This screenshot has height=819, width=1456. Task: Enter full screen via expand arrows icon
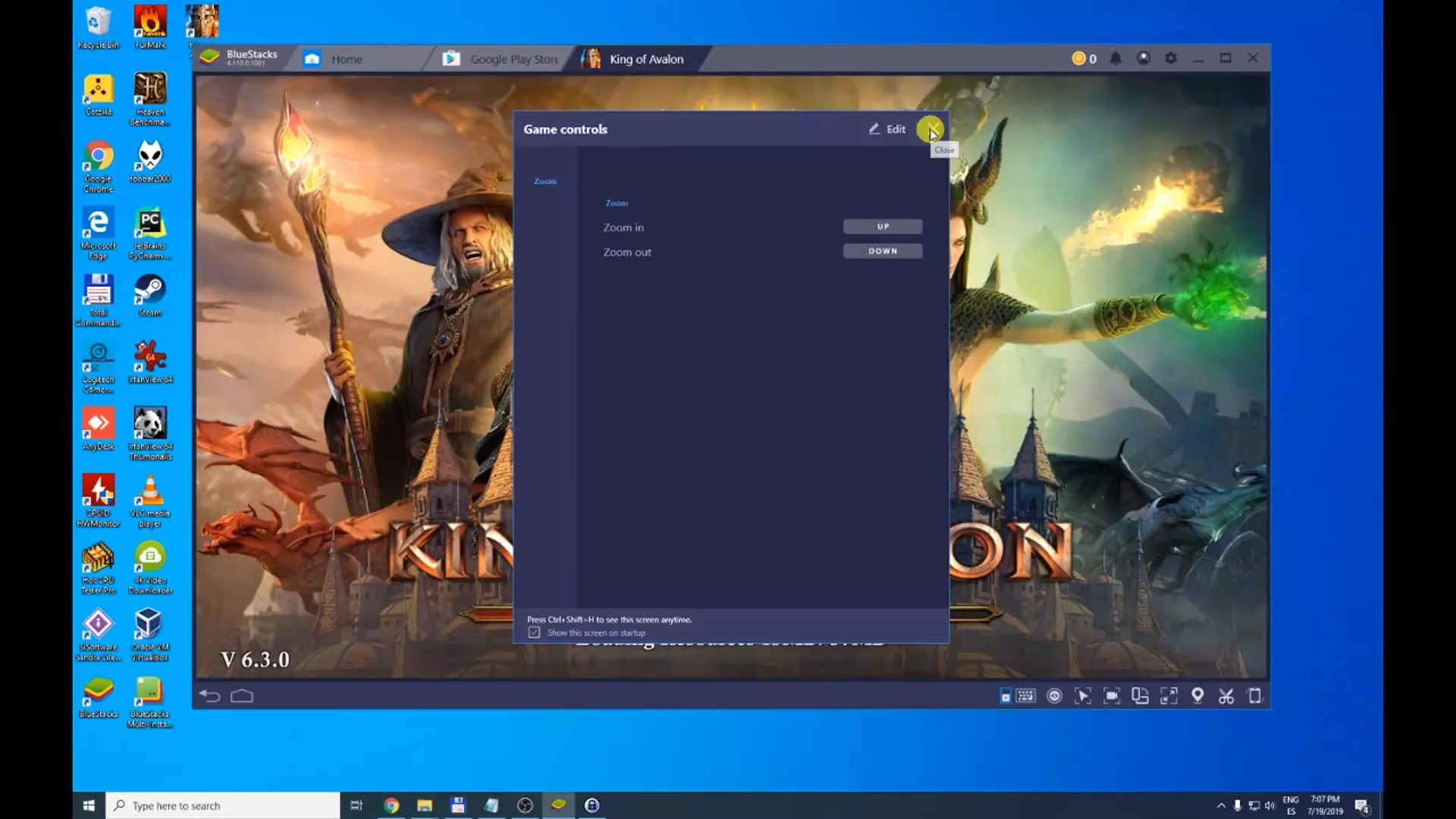[1169, 696]
